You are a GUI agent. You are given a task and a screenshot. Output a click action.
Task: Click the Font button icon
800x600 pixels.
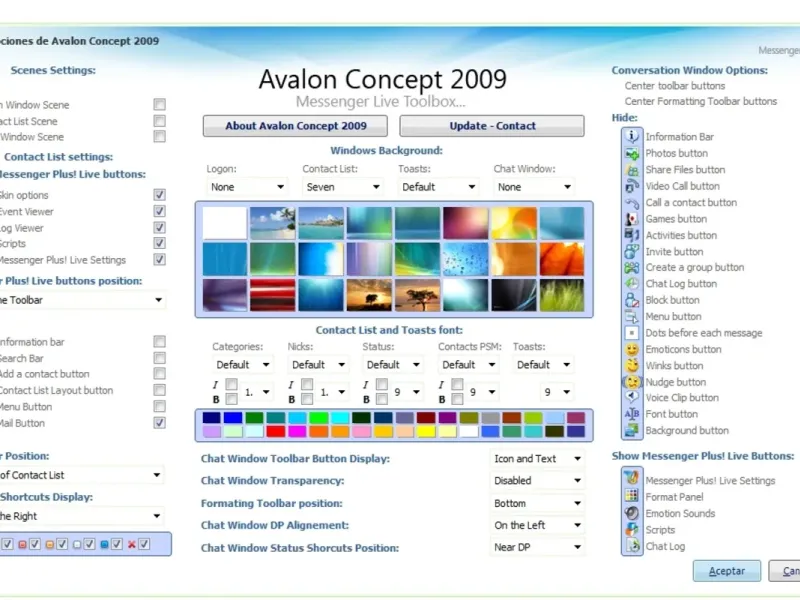click(632, 414)
